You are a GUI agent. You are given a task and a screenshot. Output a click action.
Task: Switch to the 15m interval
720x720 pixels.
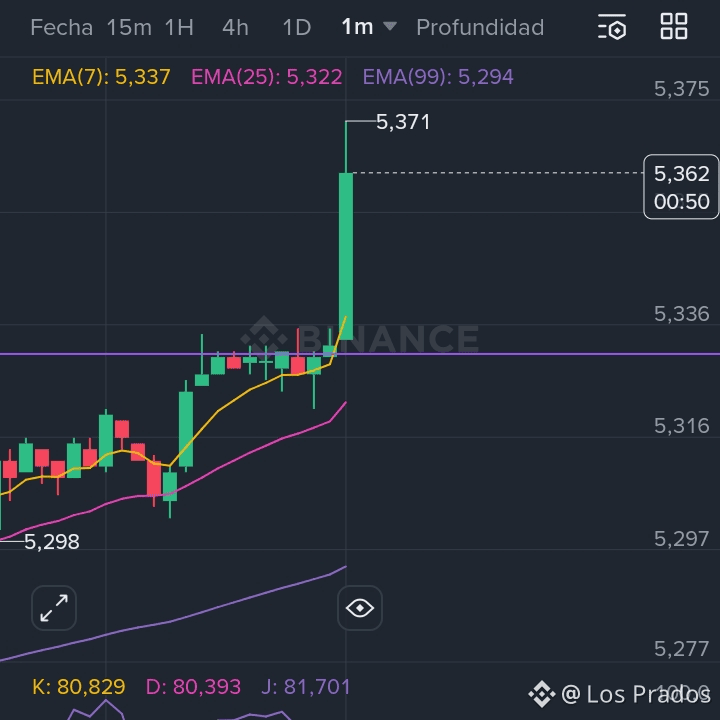click(x=129, y=28)
